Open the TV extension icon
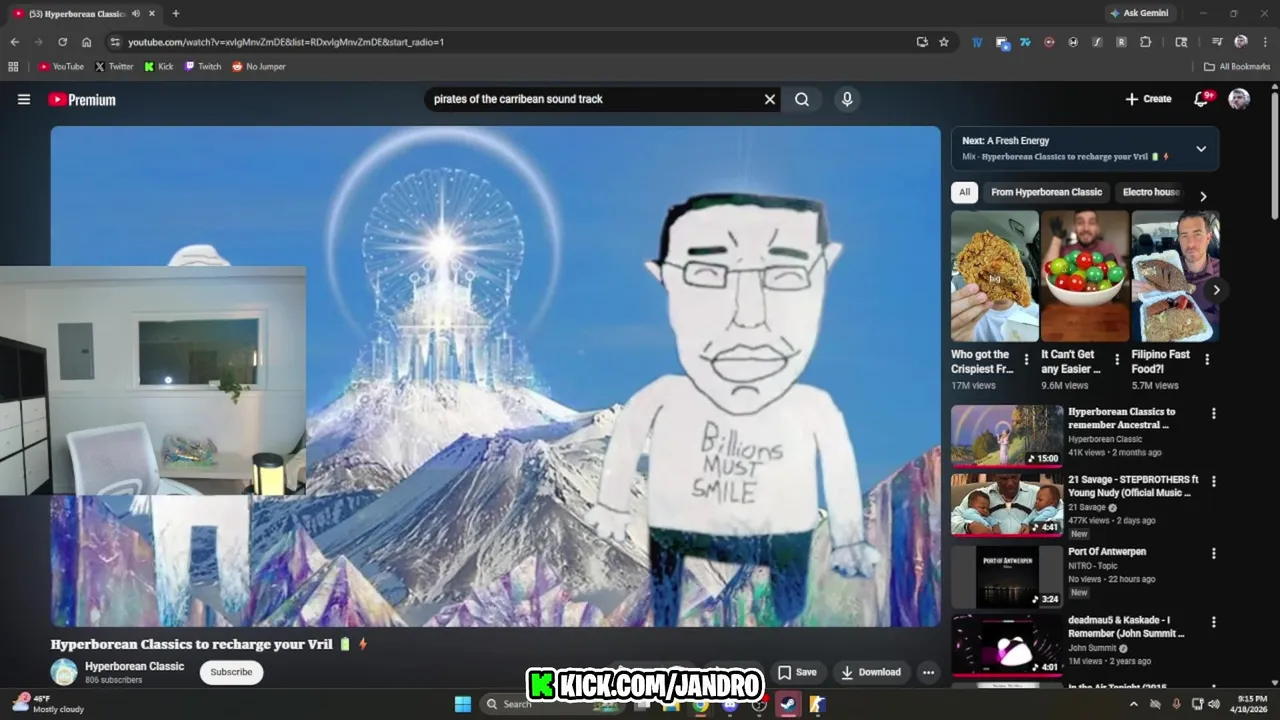 click(977, 42)
